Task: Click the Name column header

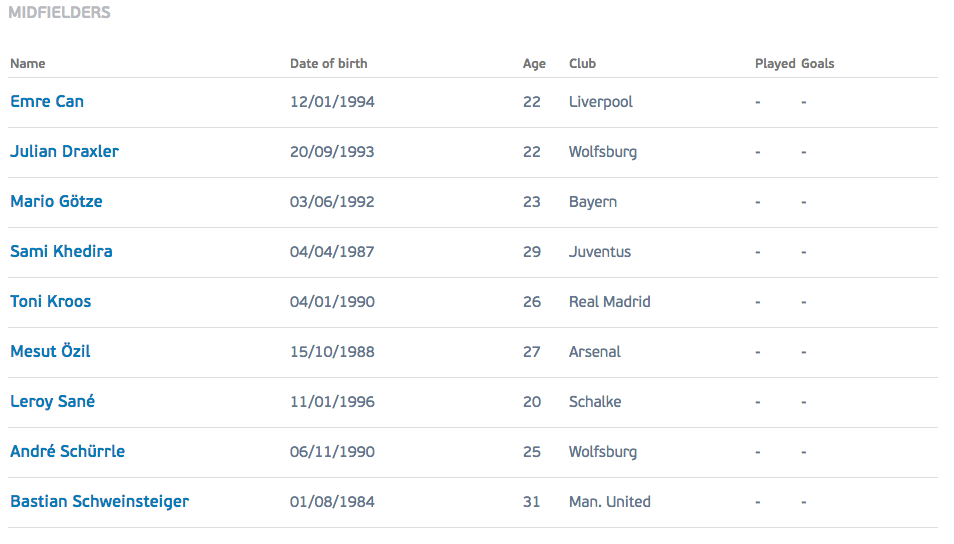Action: [x=28, y=63]
